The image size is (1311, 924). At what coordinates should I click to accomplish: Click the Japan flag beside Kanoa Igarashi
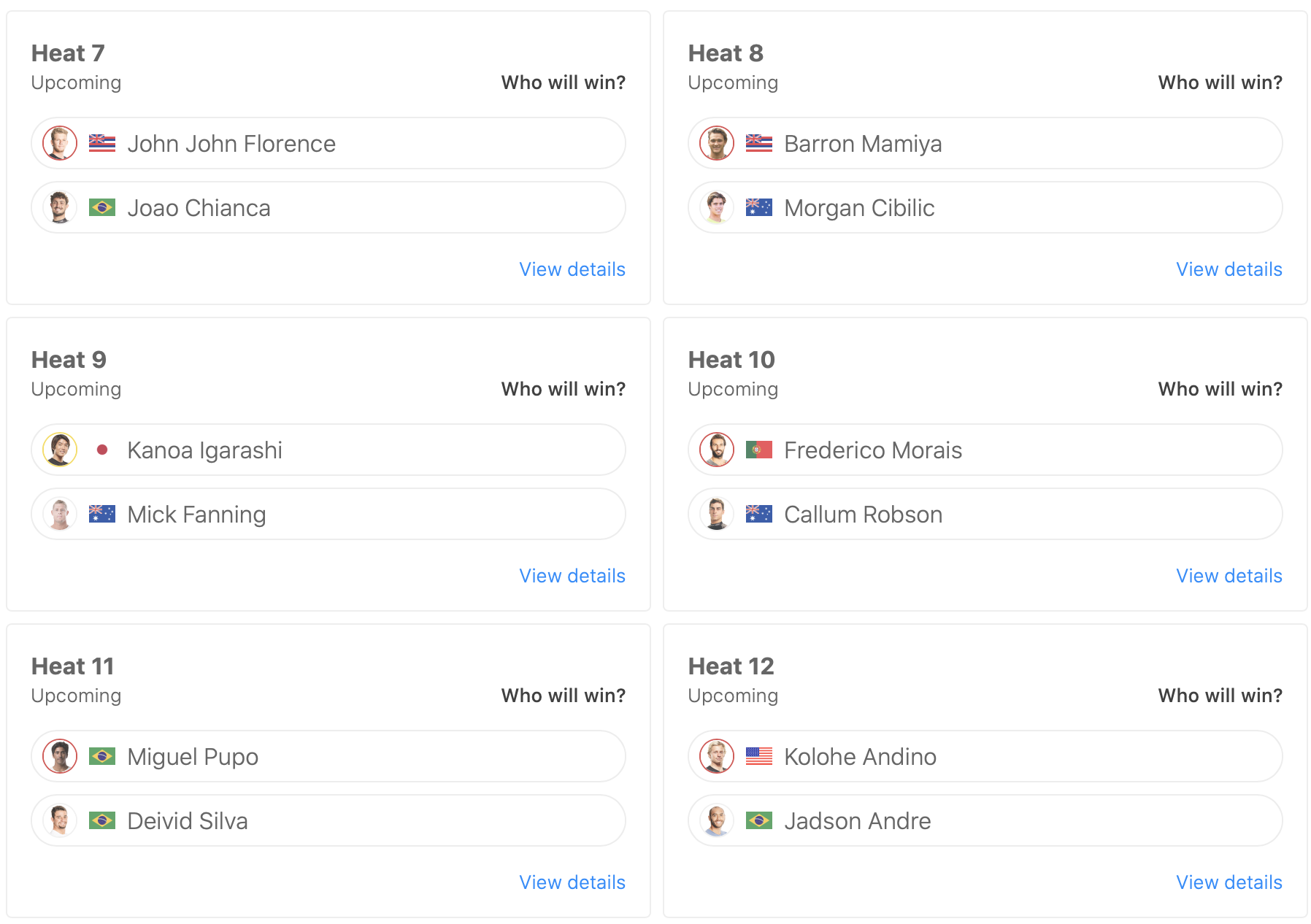click(x=102, y=450)
